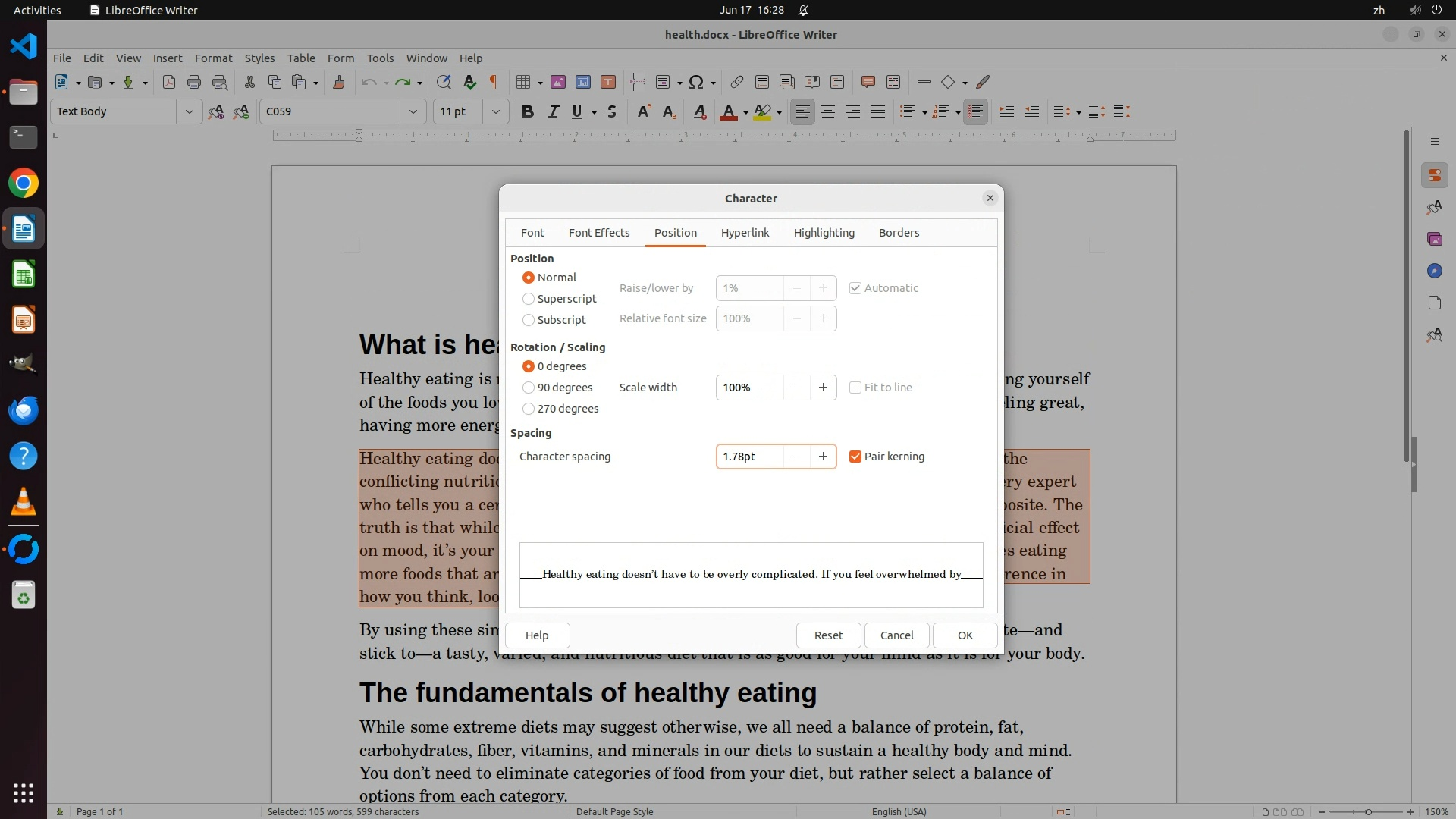Click the Italic formatting icon
Image resolution: width=1456 pixels, height=819 pixels.
(x=553, y=112)
